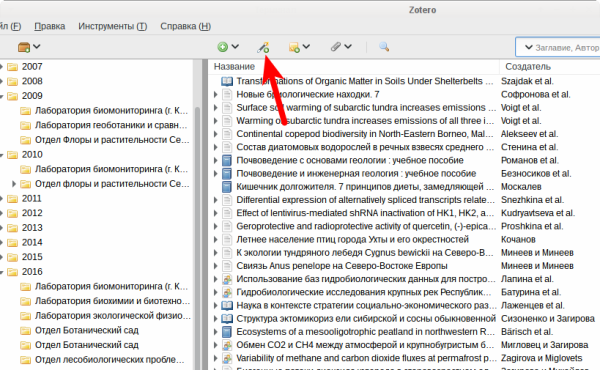The width and height of the screenshot is (600, 370).
Task: Expand Почвоведение с основами геологии item
Action: coord(215,160)
